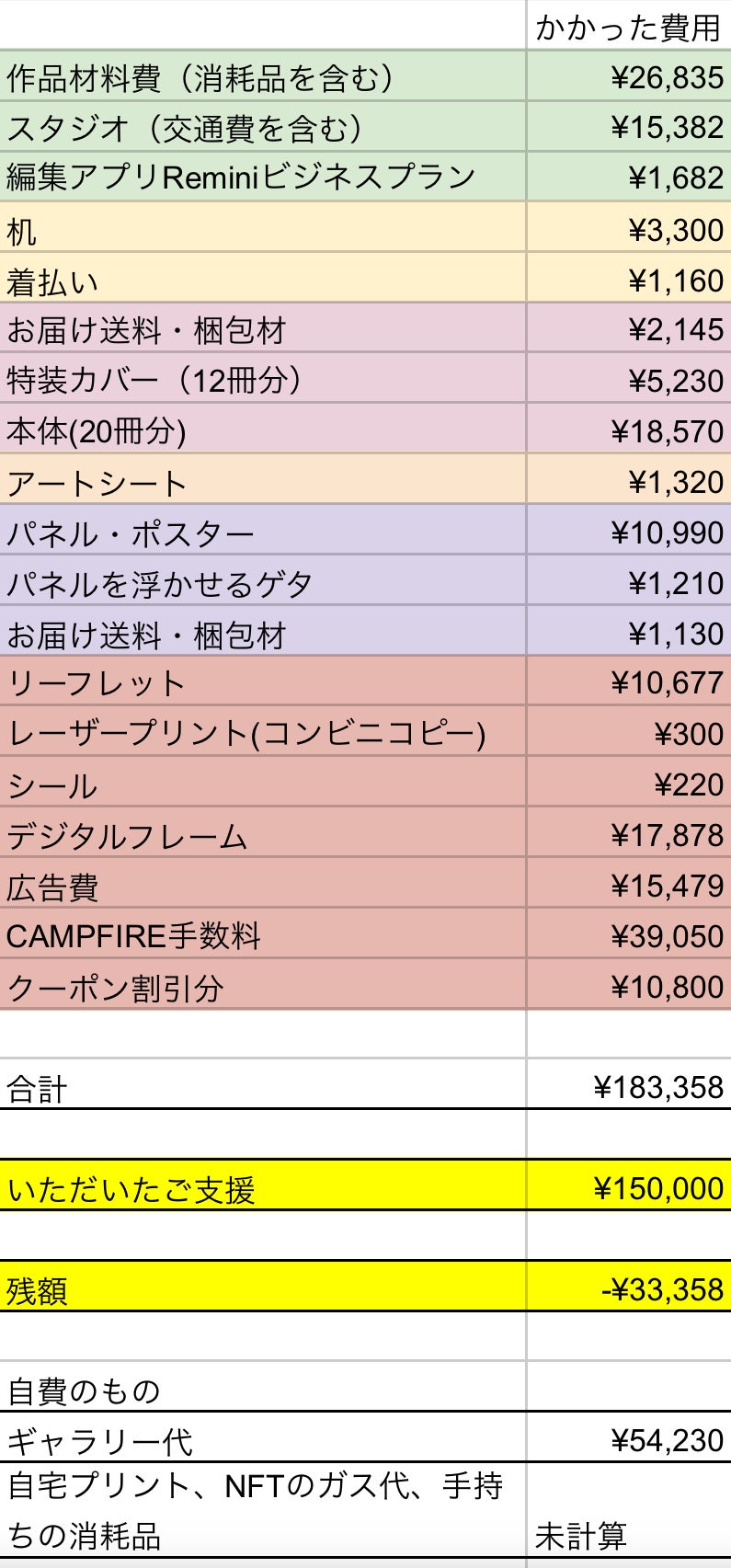This screenshot has width=731, height=1568.
Task: Click the 編集アプリRemini ビジネスプラン cell
Action: tap(262, 177)
